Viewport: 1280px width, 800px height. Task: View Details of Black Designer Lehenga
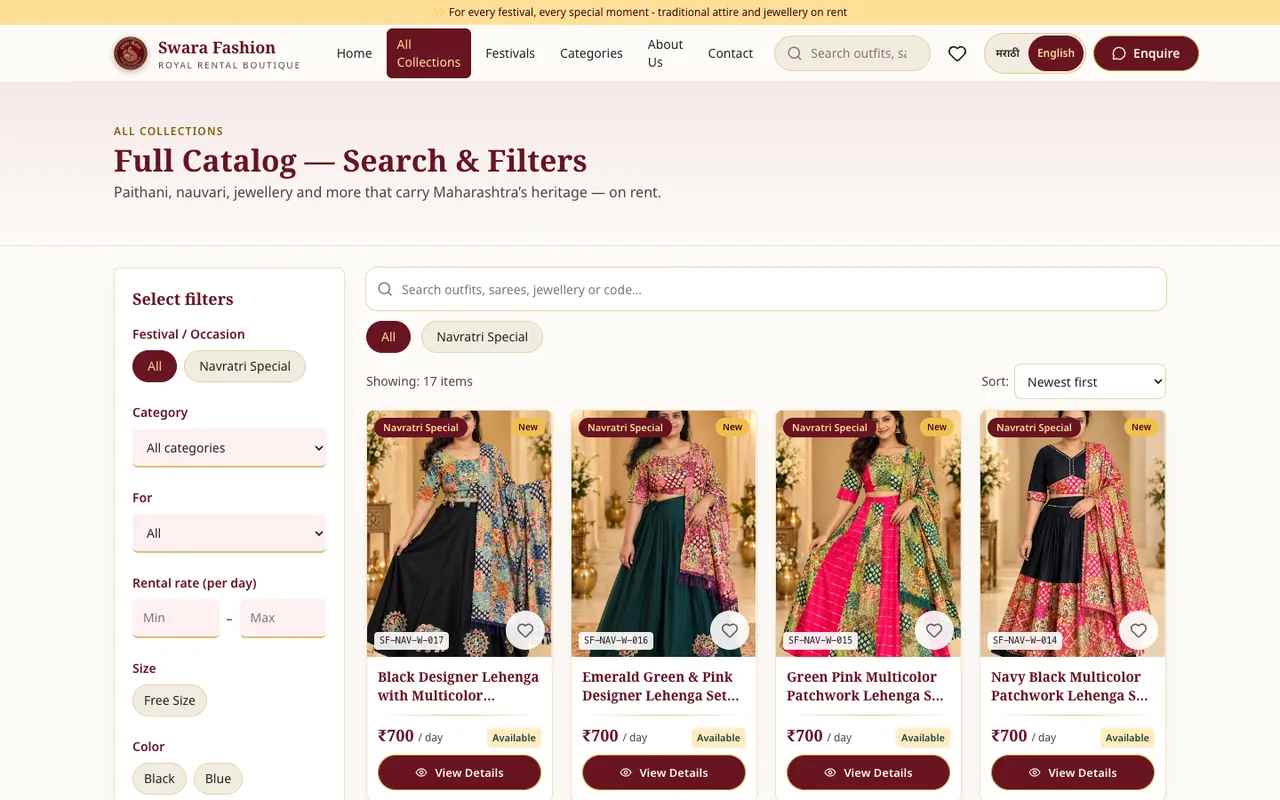pos(460,772)
